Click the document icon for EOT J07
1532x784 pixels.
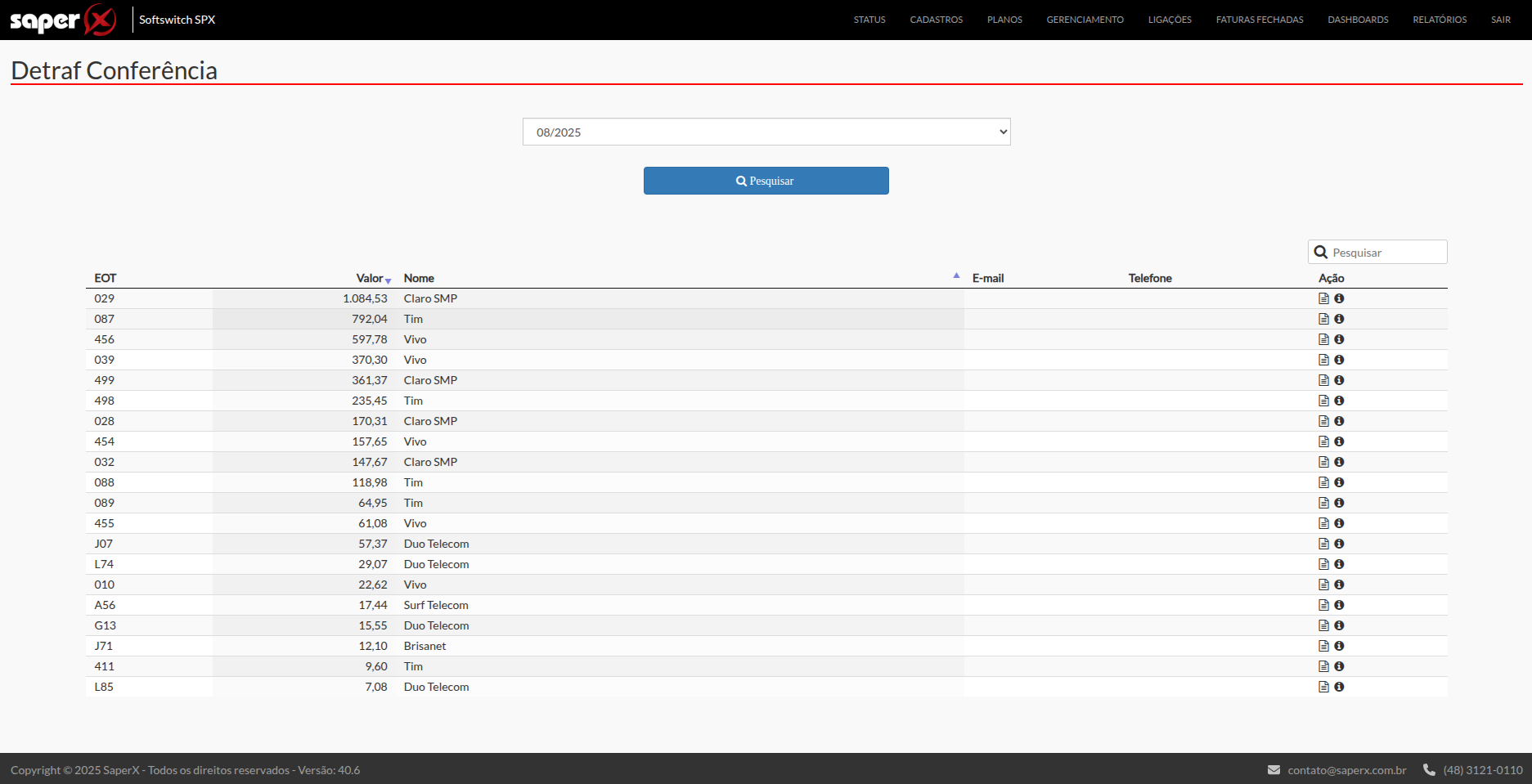[x=1323, y=544]
